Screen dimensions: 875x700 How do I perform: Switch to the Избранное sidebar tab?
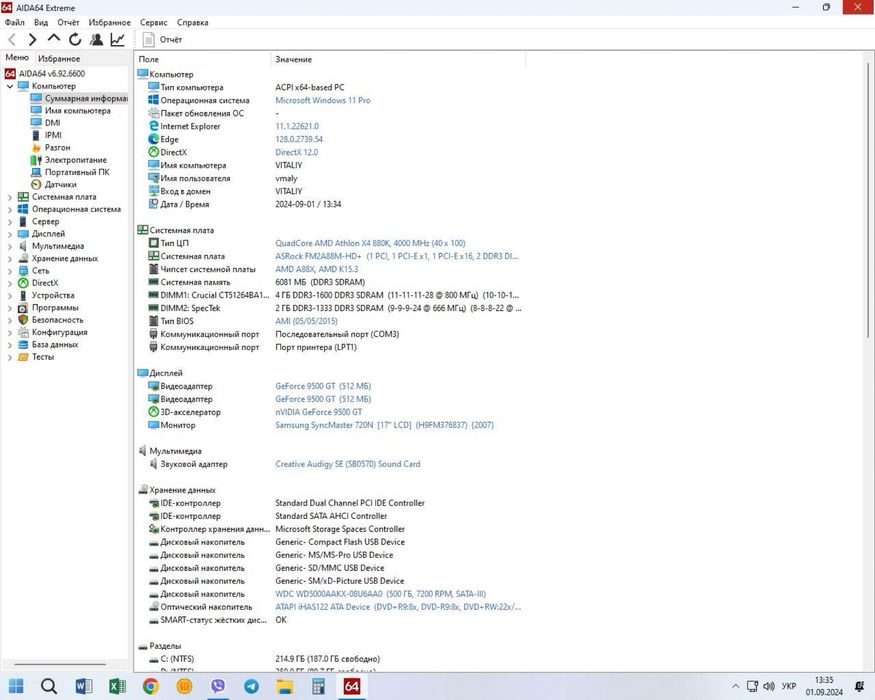pyautogui.click(x=59, y=58)
